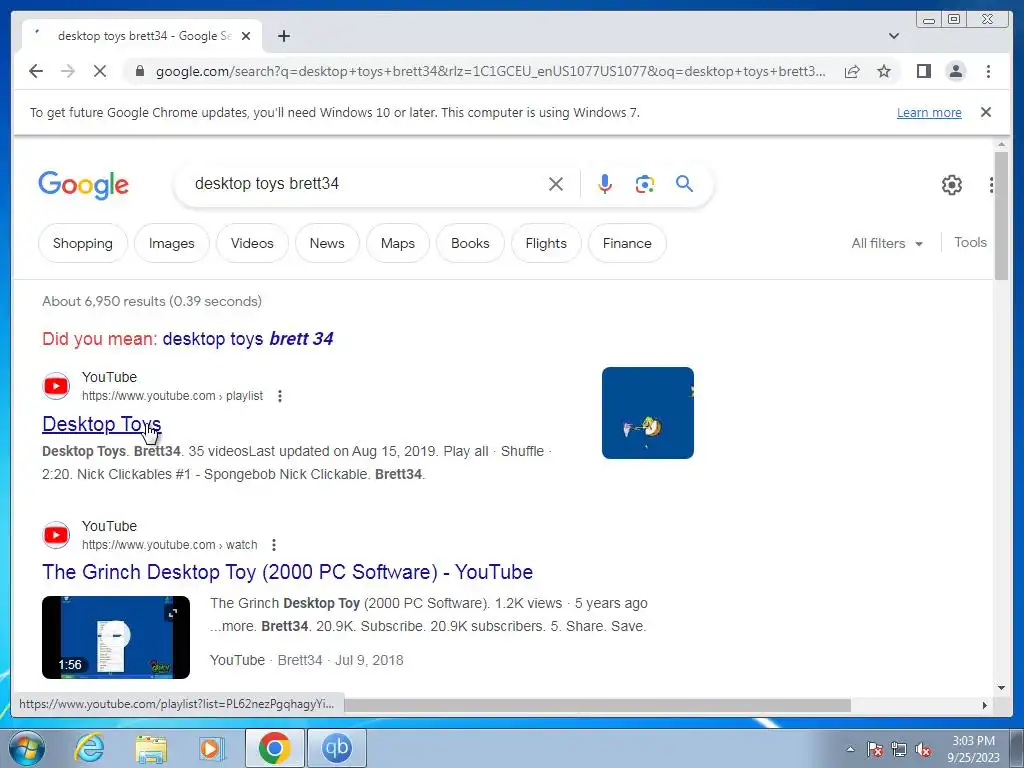
Task: Go back to the previous page
Action: pos(36,71)
